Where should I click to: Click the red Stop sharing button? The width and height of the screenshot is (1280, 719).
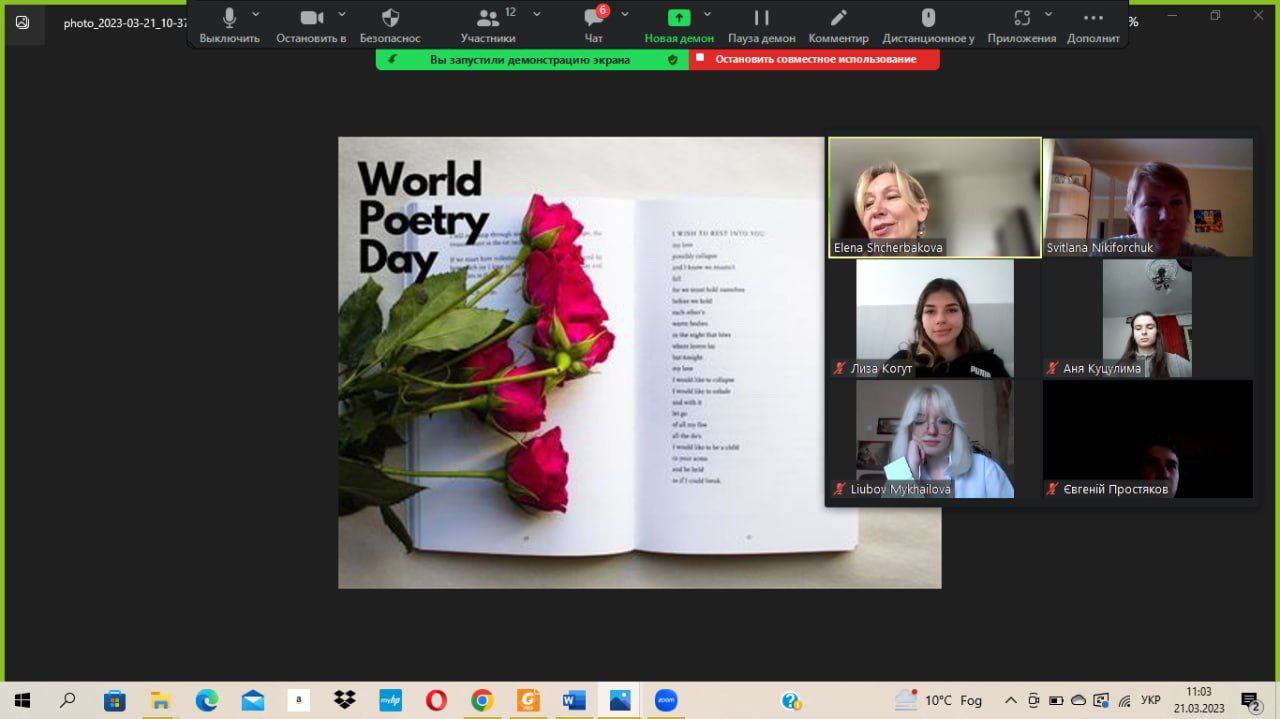click(x=814, y=60)
